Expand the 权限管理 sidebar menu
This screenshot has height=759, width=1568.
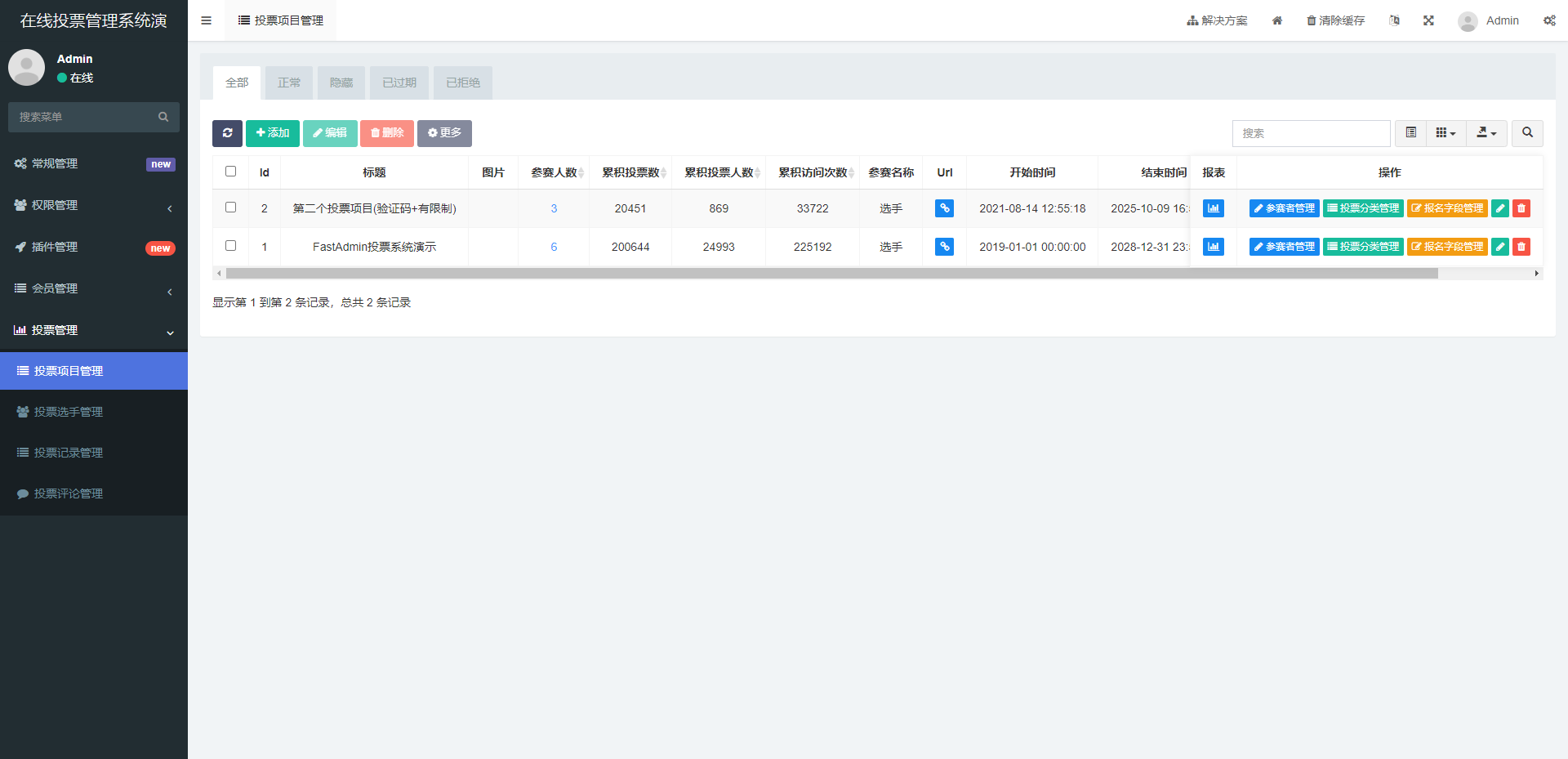click(x=94, y=205)
